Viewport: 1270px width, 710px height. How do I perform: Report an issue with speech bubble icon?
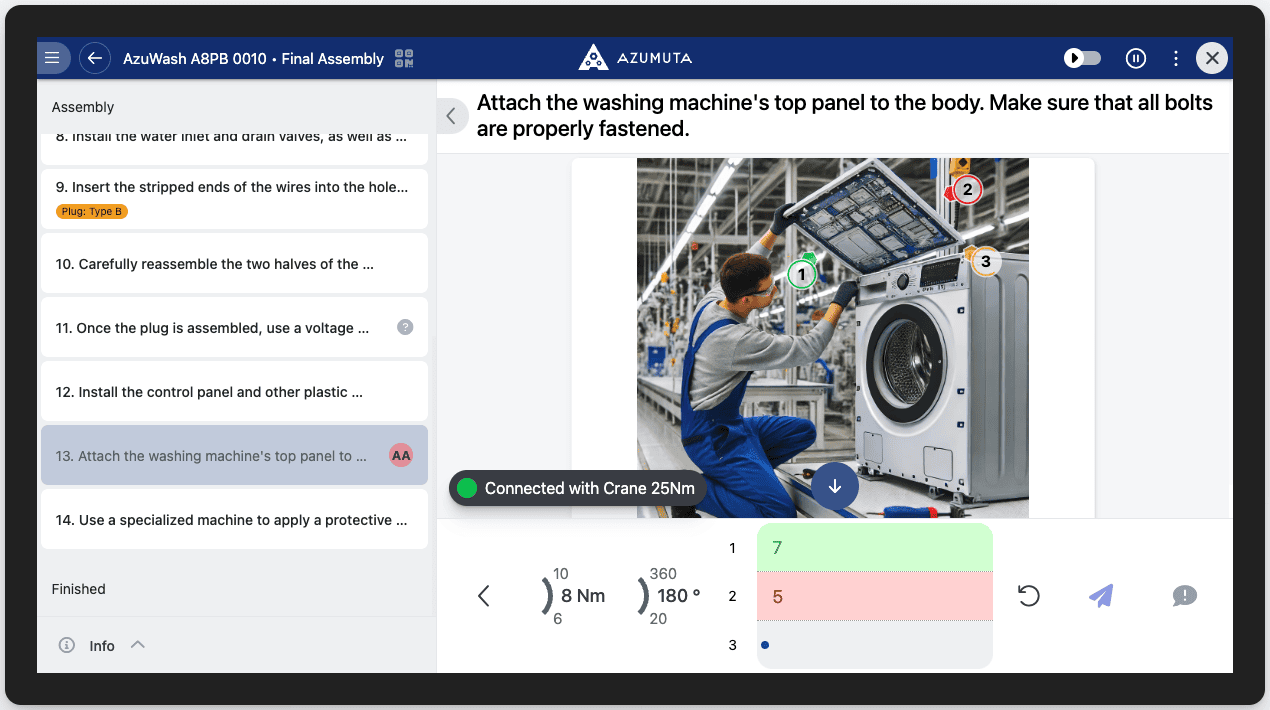pos(1184,596)
